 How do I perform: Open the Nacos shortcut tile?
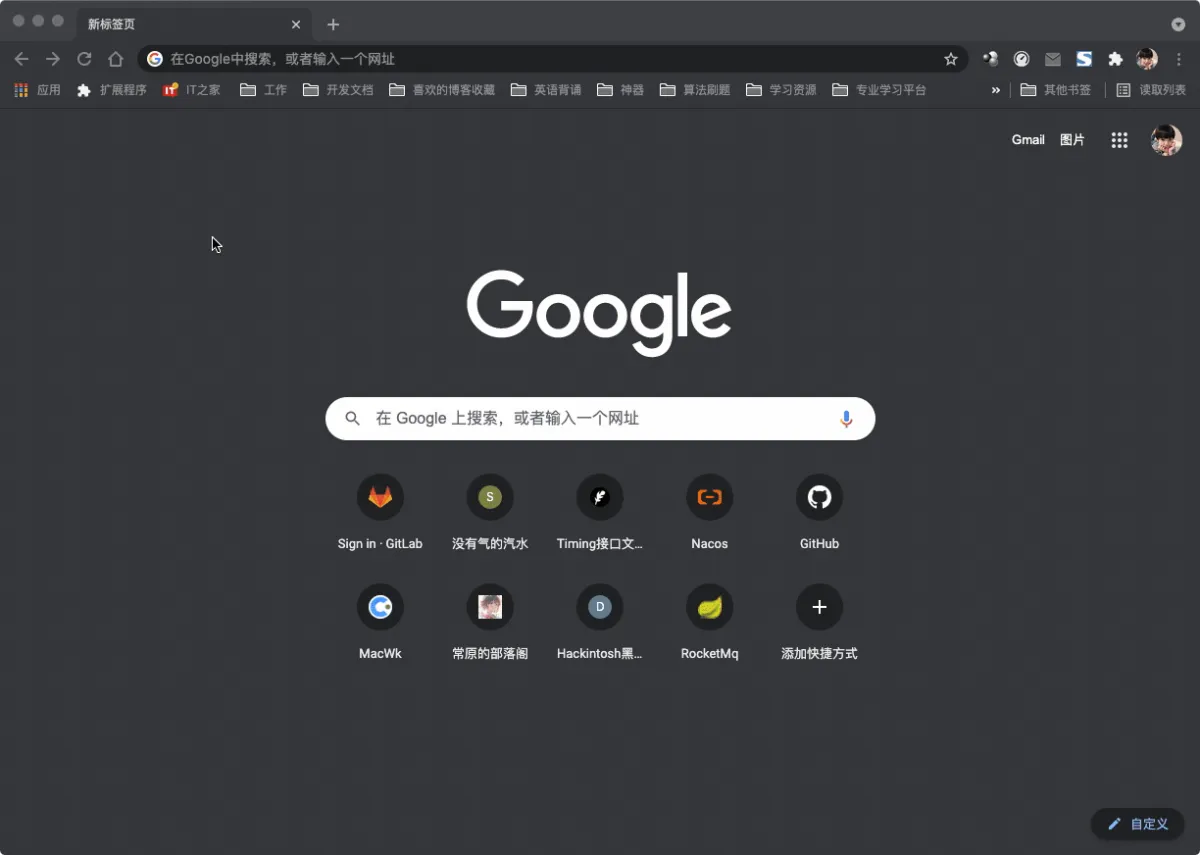coord(709,497)
